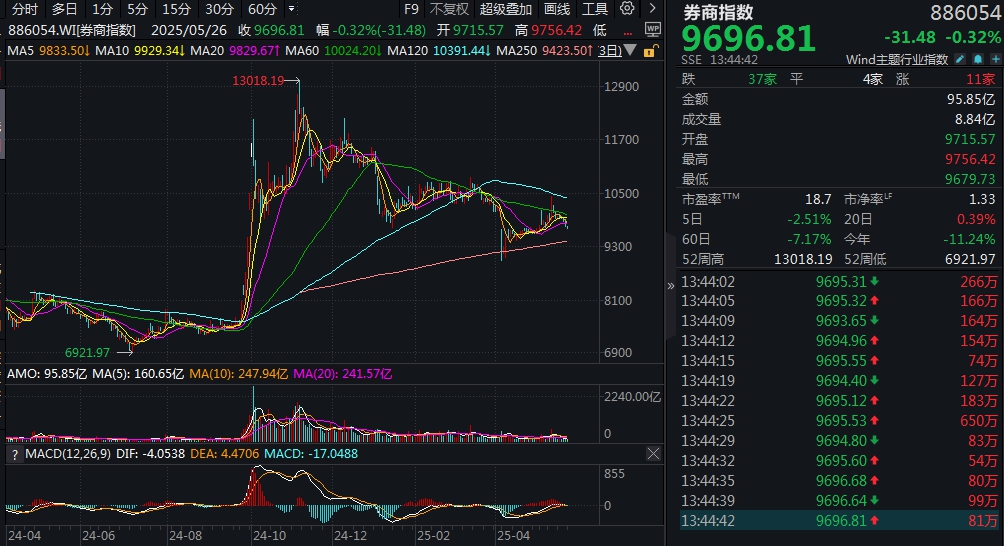Click the MACD help question mark icon
The image size is (1004, 546).
tap(15, 454)
